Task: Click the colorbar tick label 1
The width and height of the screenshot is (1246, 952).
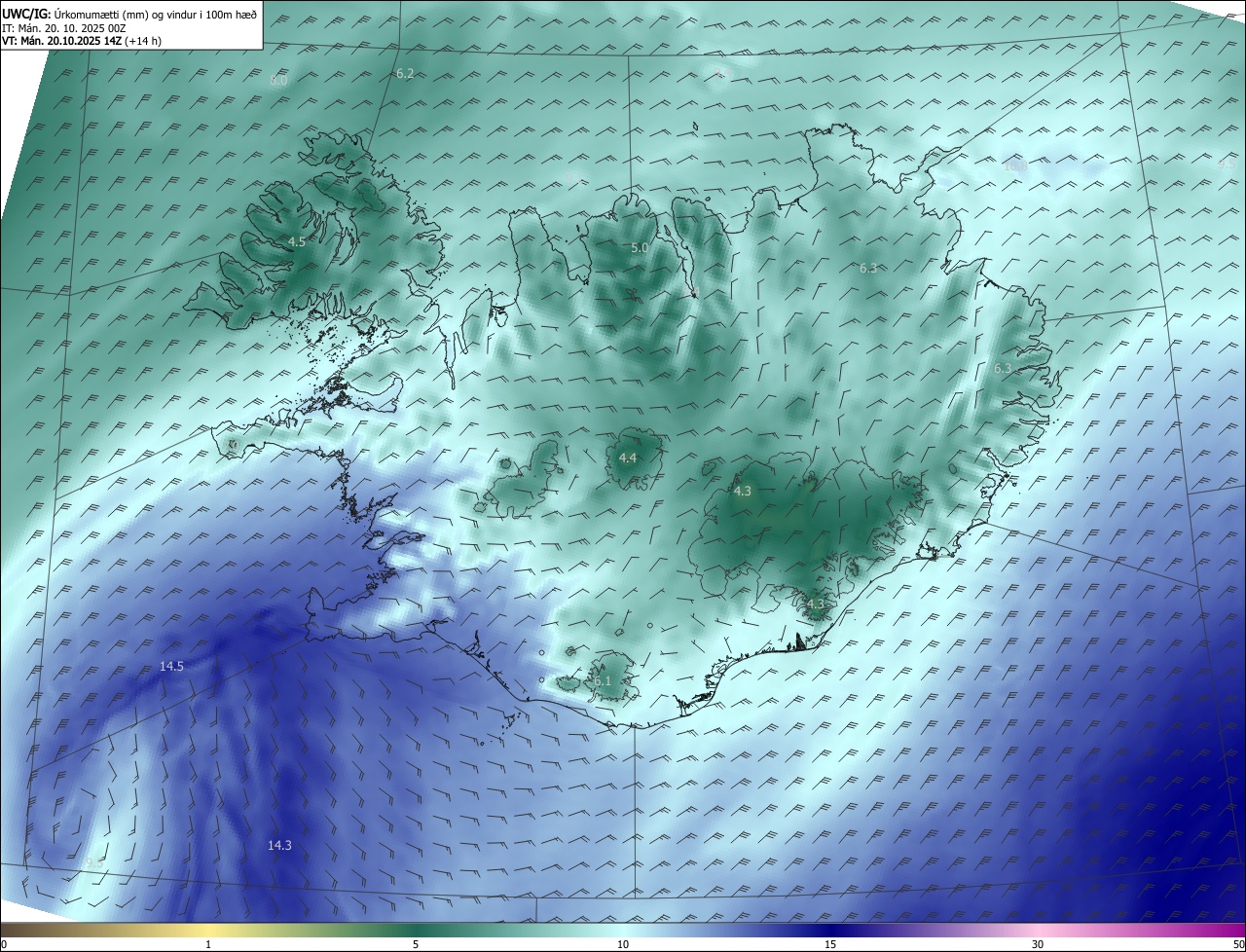Action: click(208, 944)
